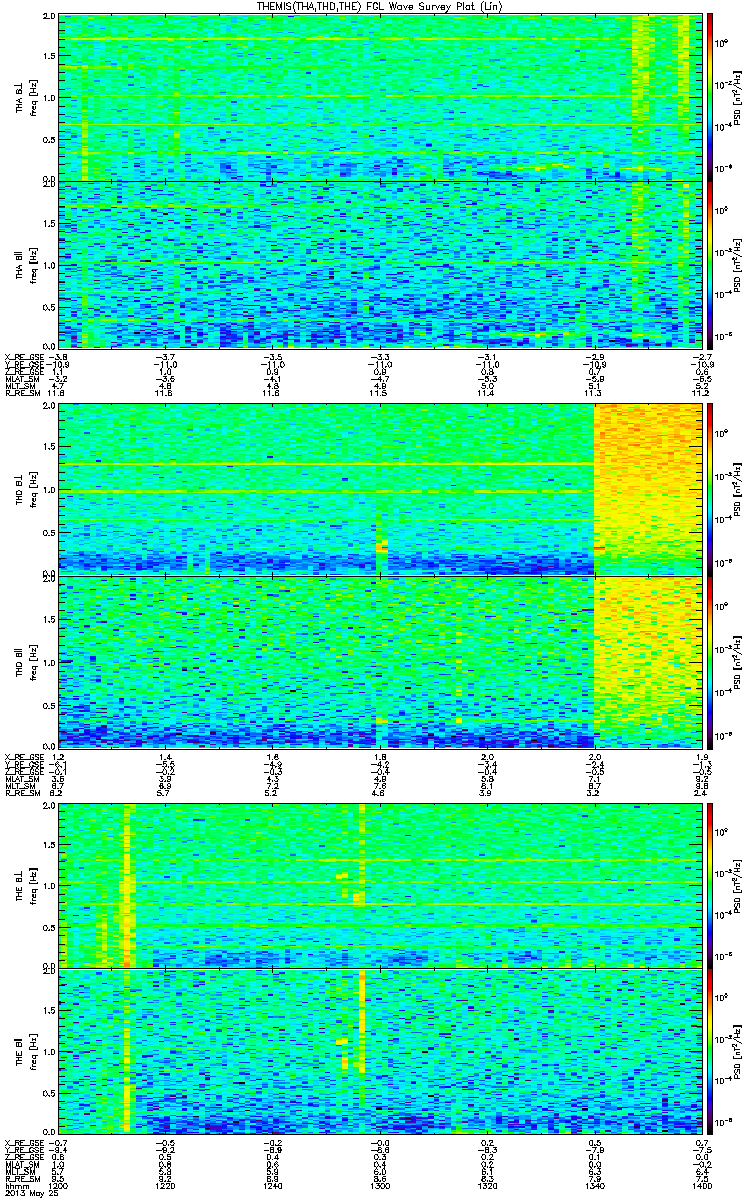Click the "1240" time tick label
Screen dimensions: 750x1200
[272, 1187]
